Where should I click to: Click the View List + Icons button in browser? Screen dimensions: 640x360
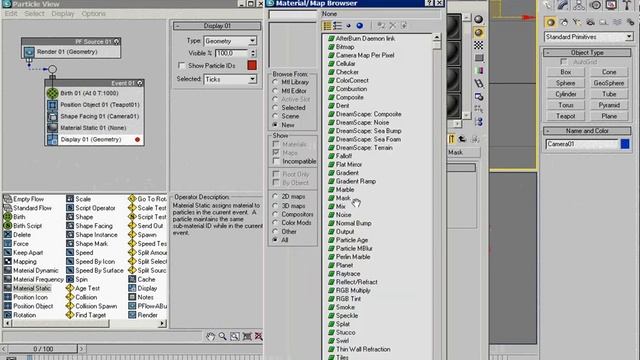pyautogui.click(x=327, y=26)
